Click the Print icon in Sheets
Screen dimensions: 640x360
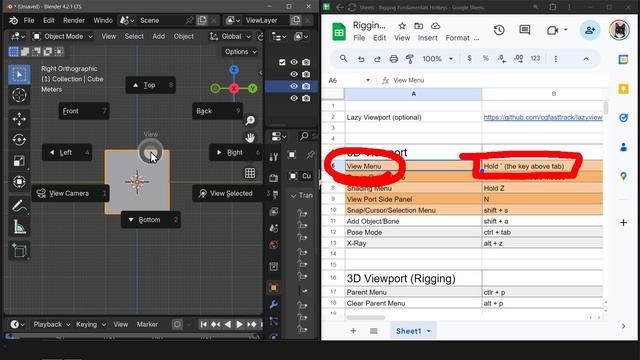pos(393,59)
